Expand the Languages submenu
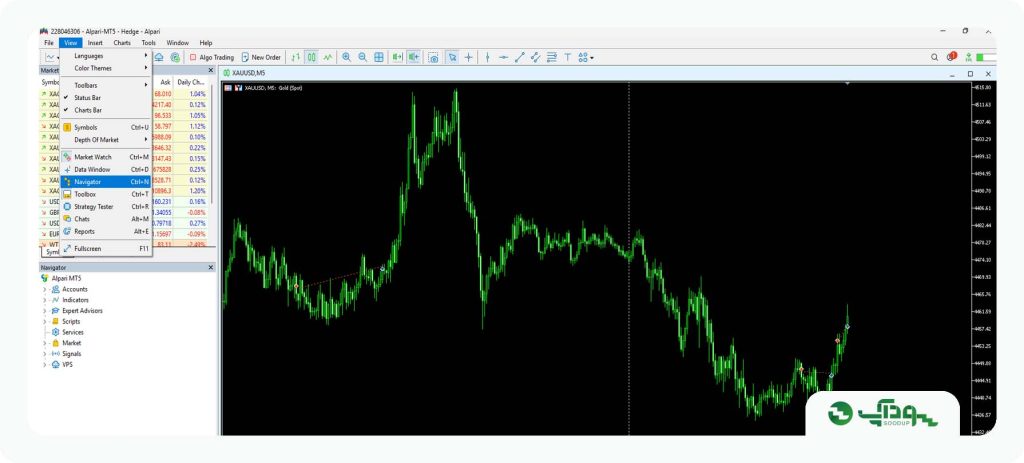1024x463 pixels. point(106,56)
